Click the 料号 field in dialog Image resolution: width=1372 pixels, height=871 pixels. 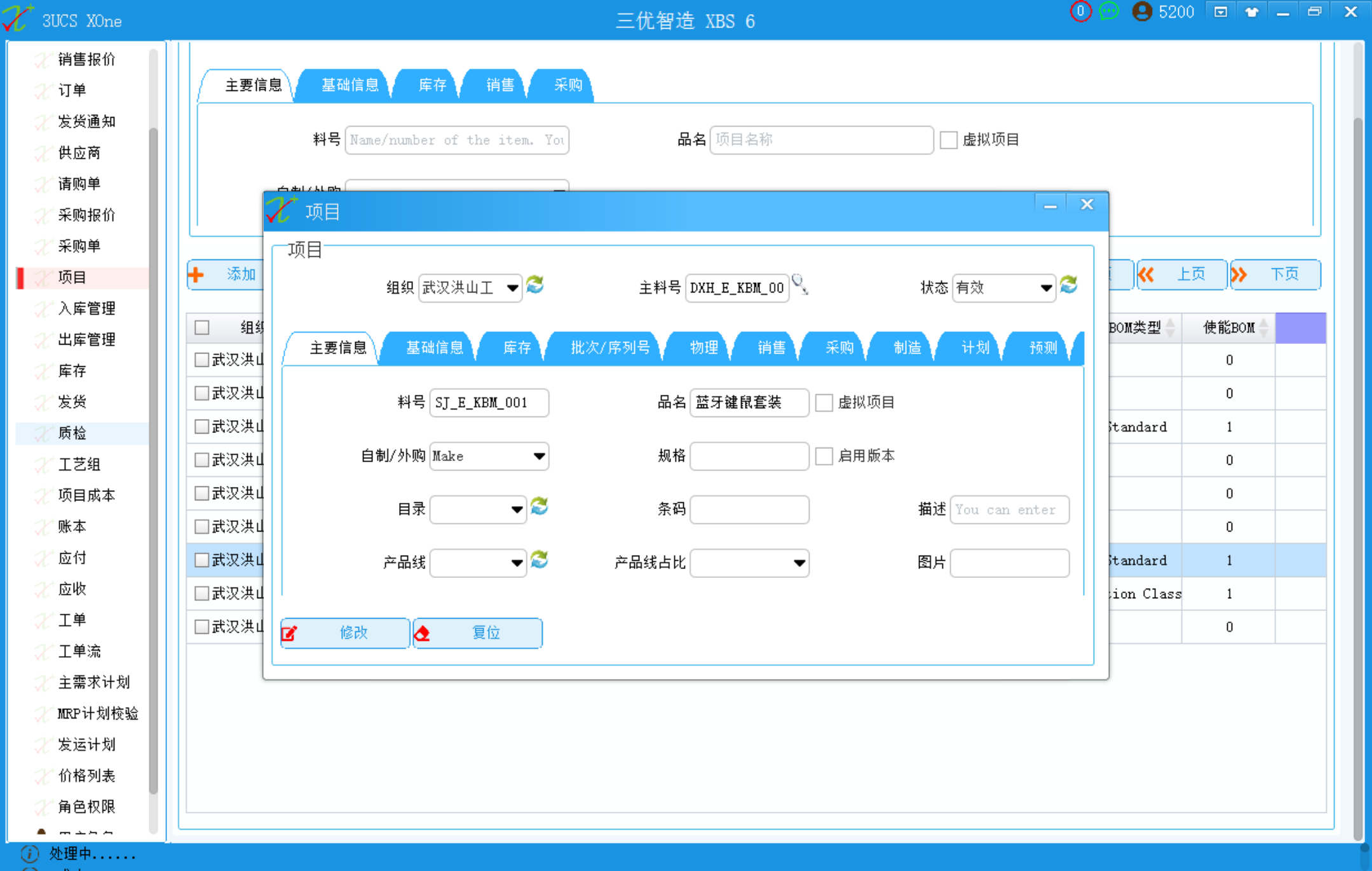point(489,402)
